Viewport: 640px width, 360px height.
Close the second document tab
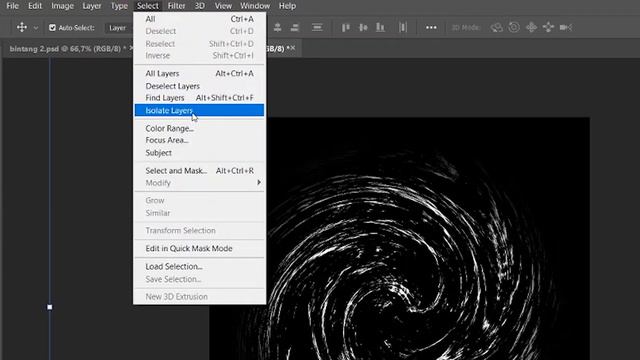293,48
